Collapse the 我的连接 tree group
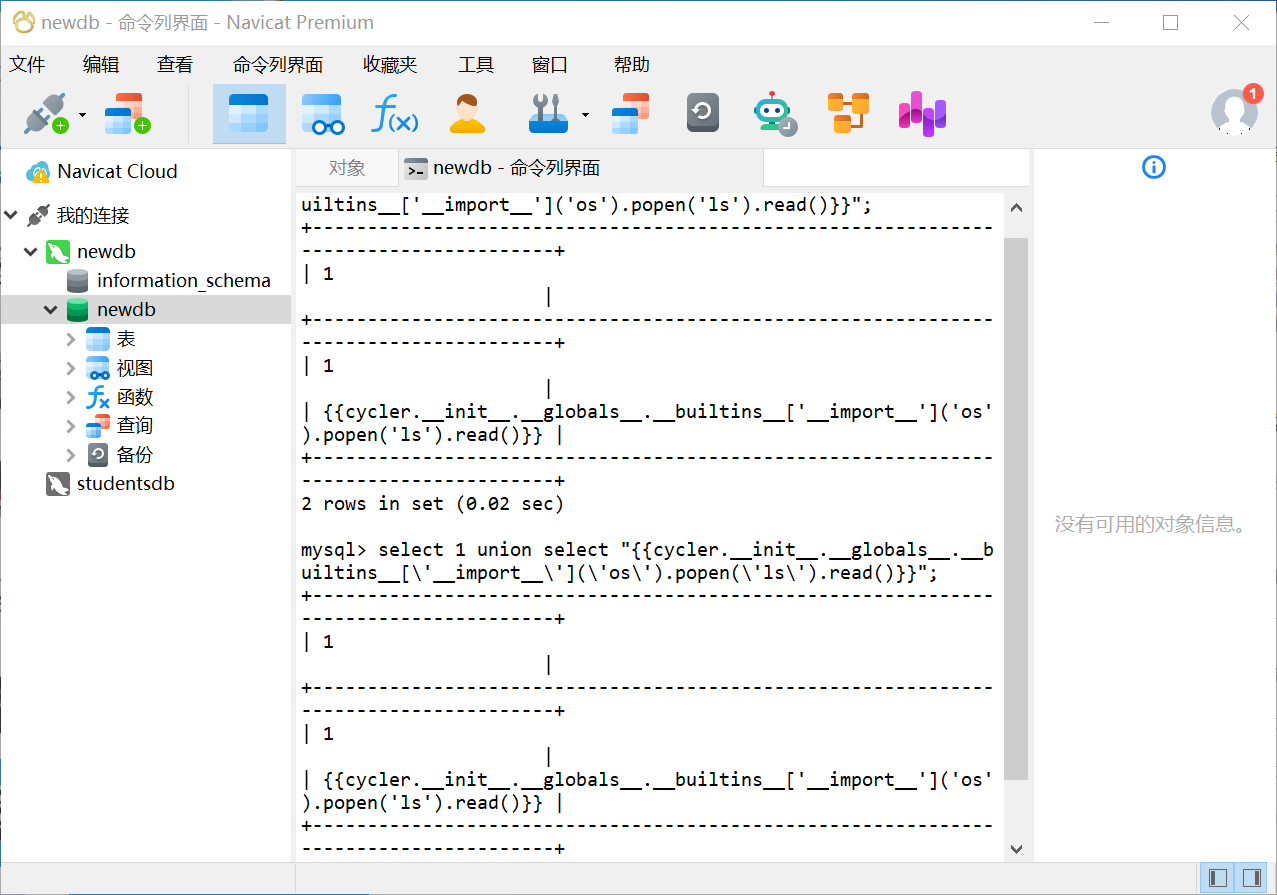 click(x=12, y=216)
